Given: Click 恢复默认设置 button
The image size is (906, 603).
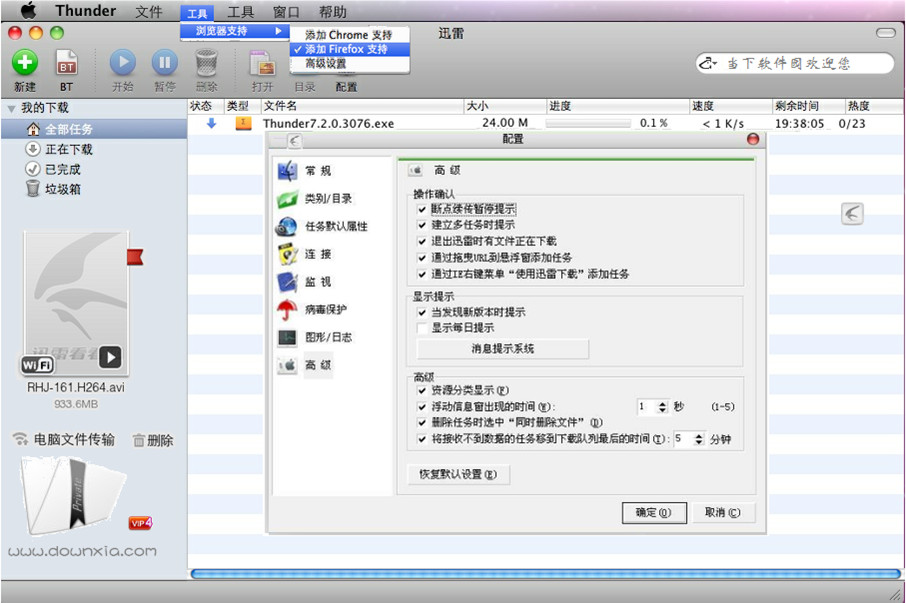Looking at the screenshot, I should pyautogui.click(x=458, y=474).
